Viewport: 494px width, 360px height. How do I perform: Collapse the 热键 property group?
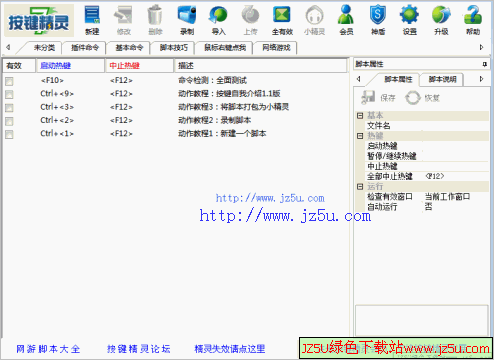click(360, 136)
